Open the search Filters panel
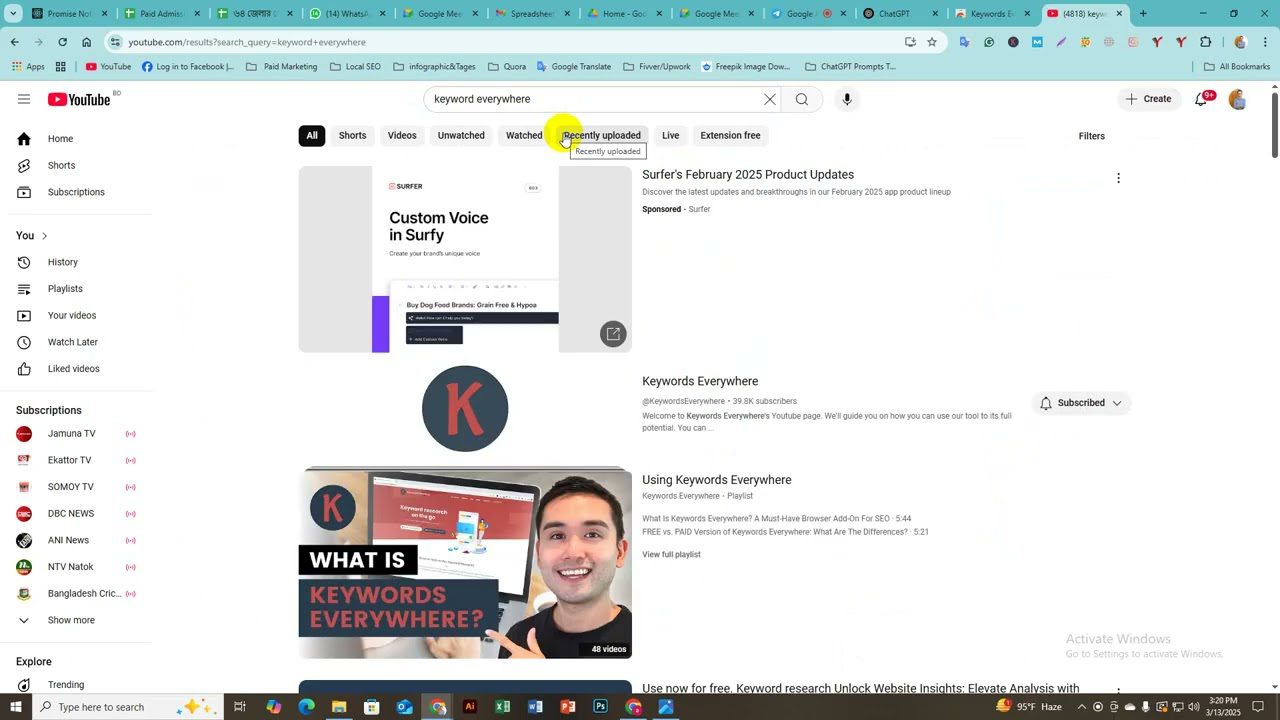This screenshot has width=1280, height=720. (x=1091, y=136)
